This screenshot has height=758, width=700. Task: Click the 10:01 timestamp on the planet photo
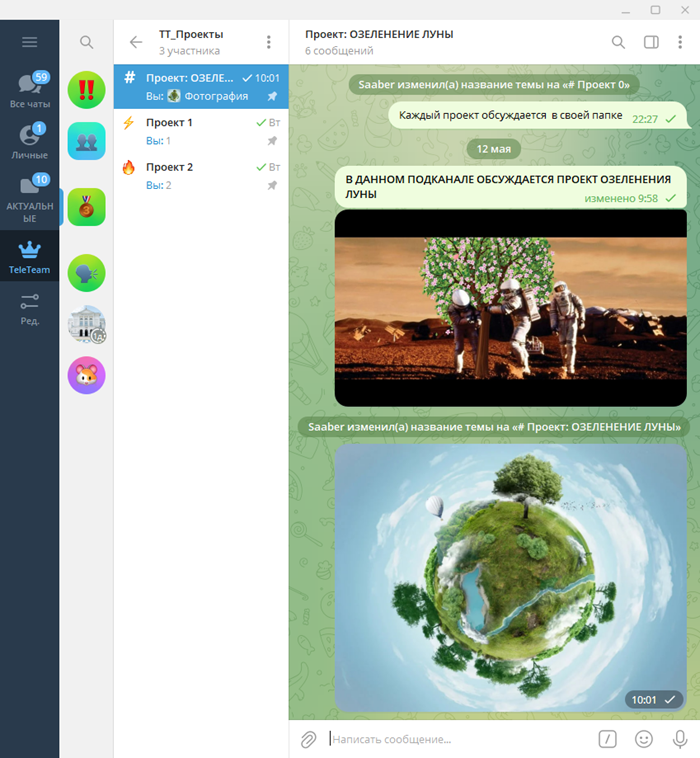click(x=644, y=700)
